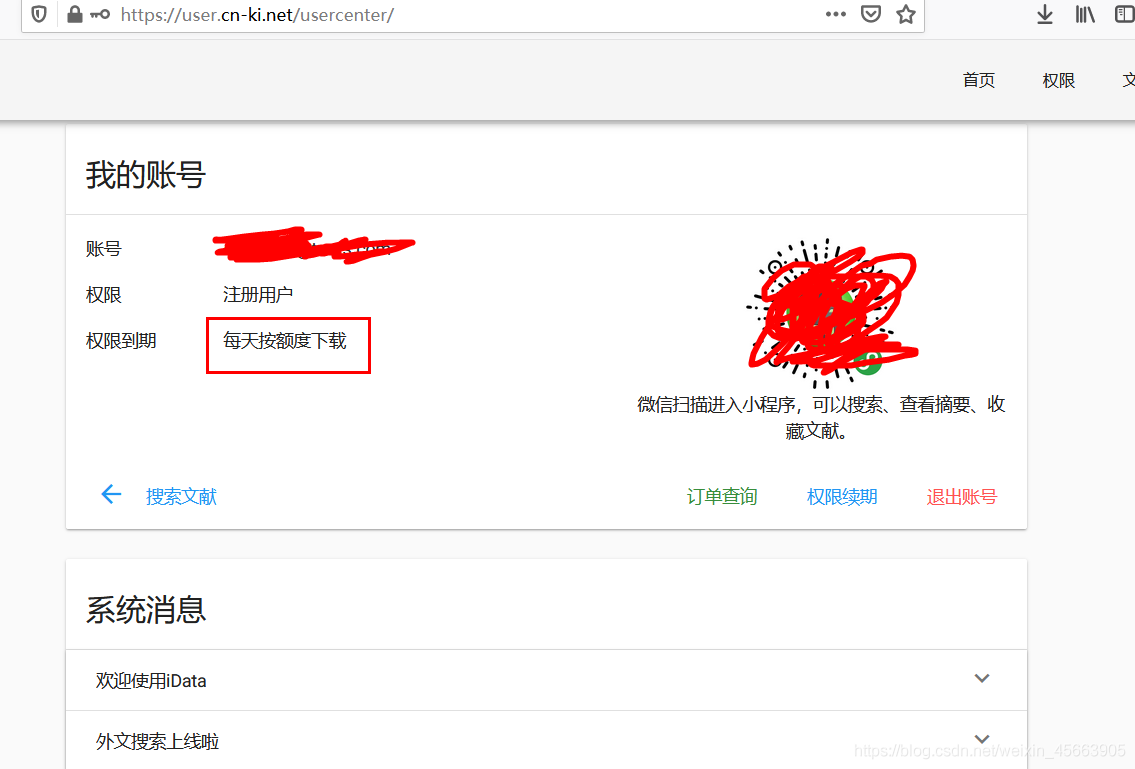
Task: Bookmark this page with star icon
Action: (x=906, y=14)
